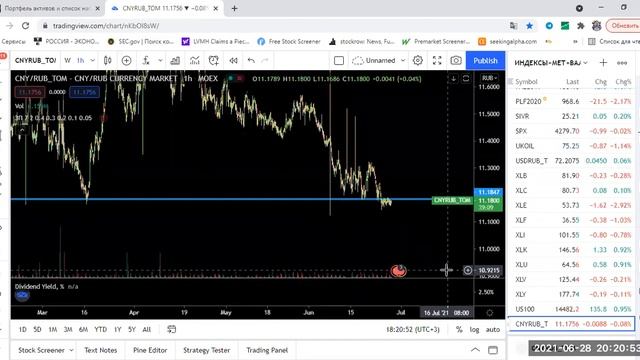Open the go-to-date calendar icon
The height and width of the screenshot is (360, 640).
pos(171,329)
